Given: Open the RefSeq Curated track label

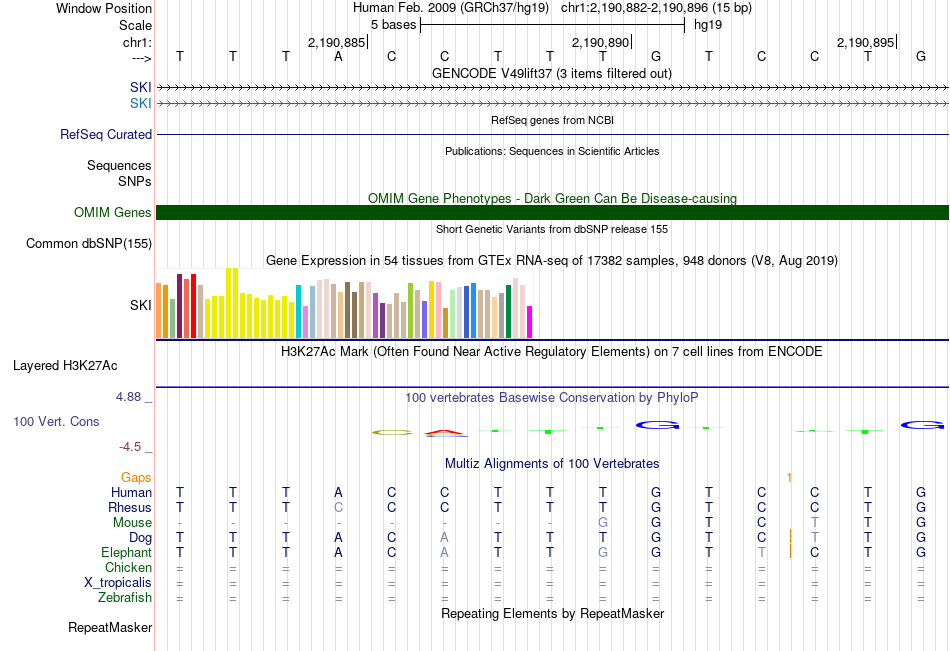Looking at the screenshot, I should 105,135.
